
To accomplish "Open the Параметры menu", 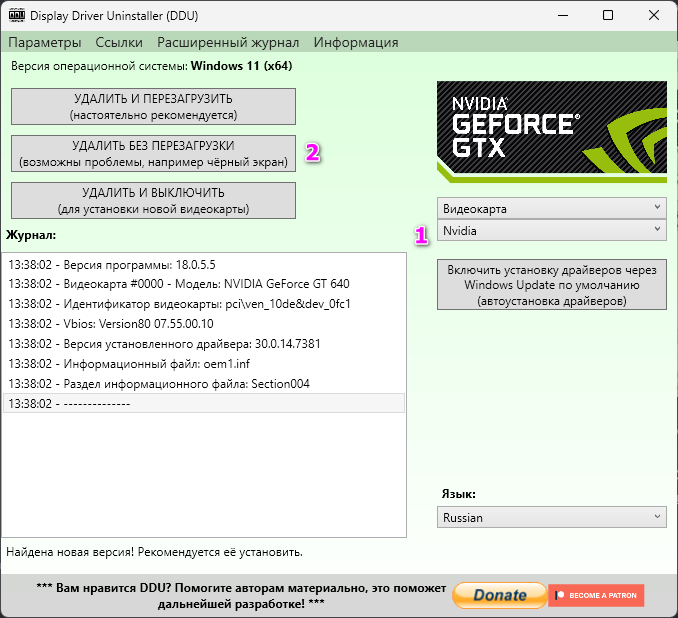I will 45,42.
